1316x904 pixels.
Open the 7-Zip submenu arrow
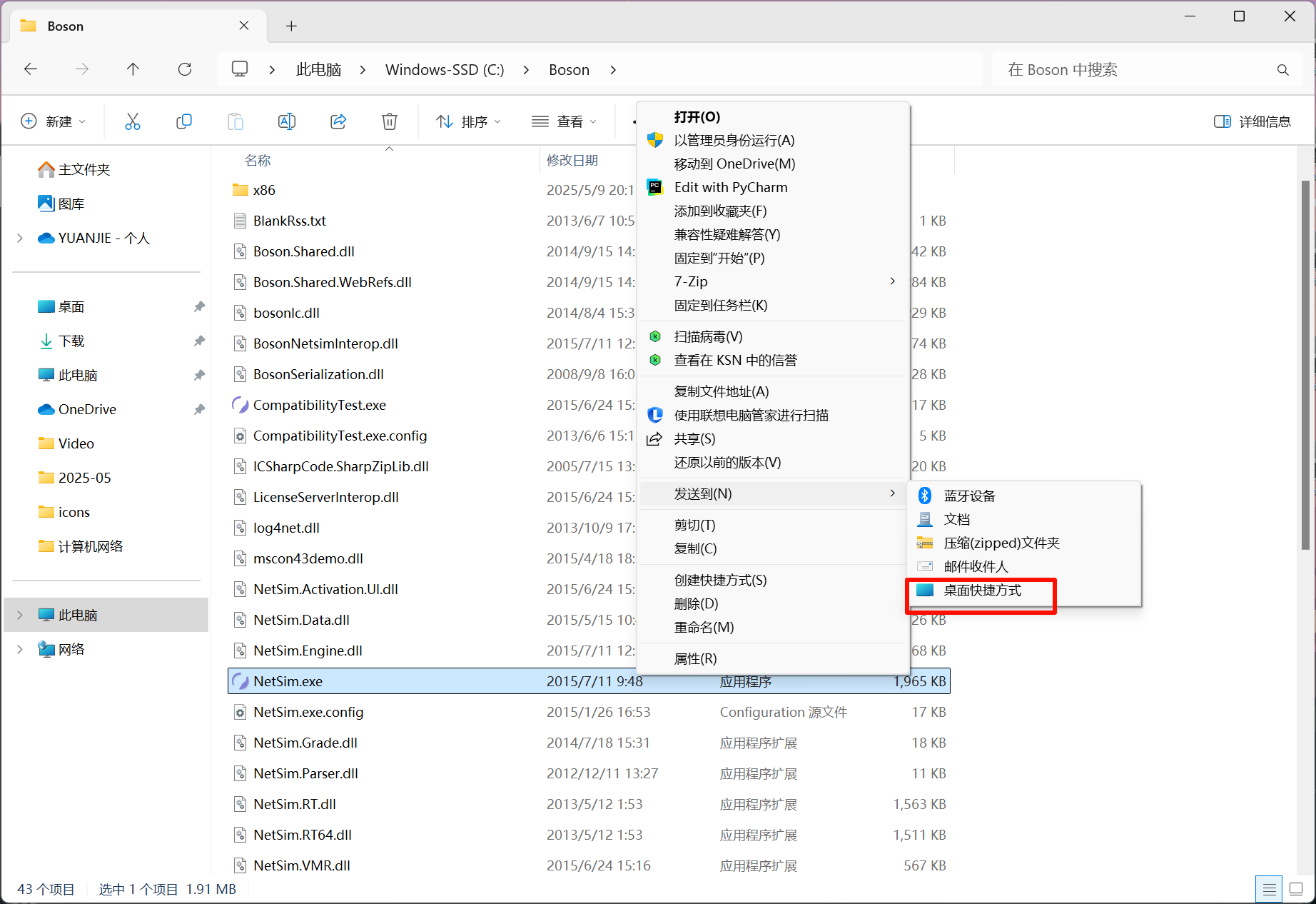892,281
